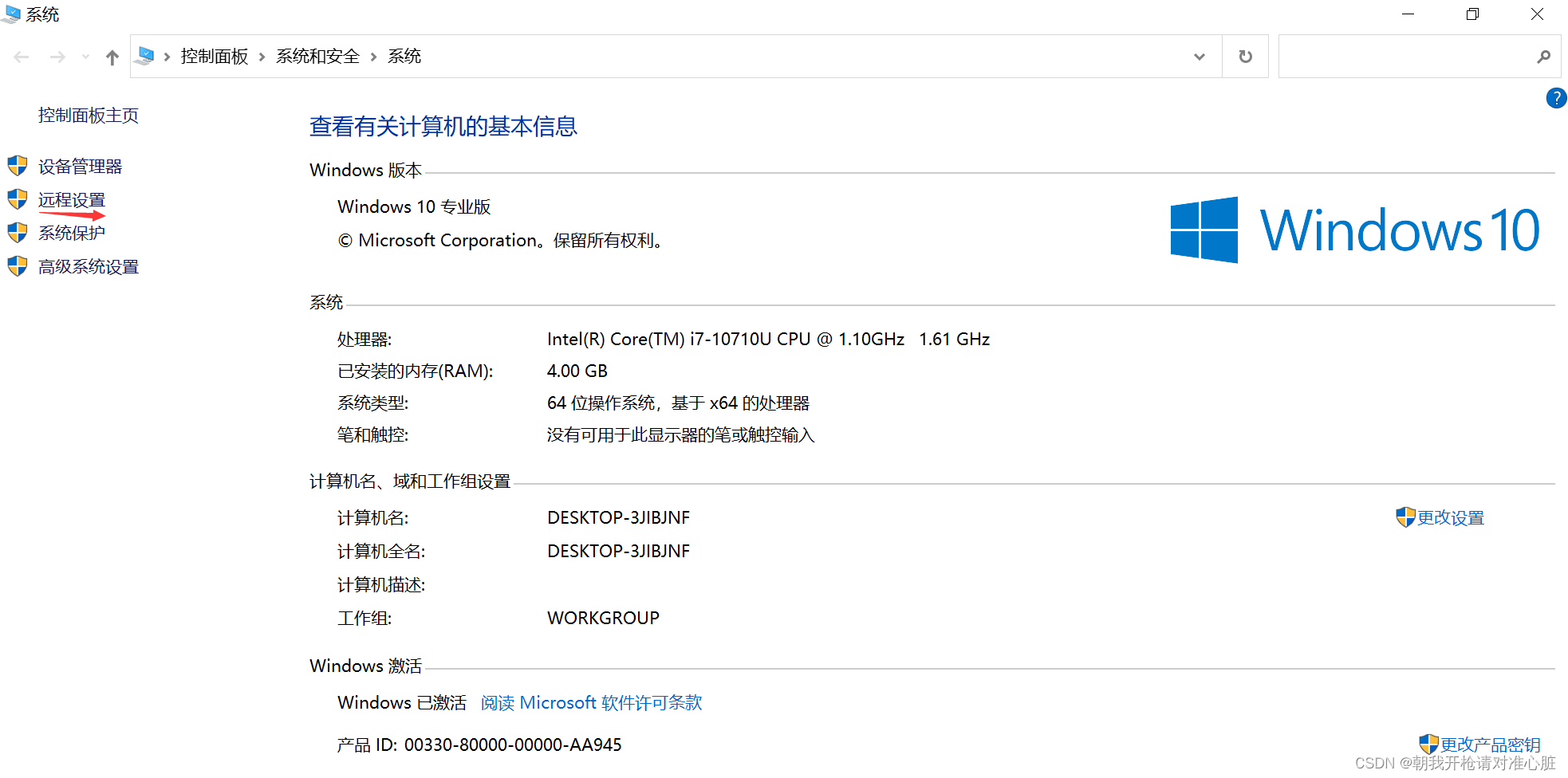This screenshot has height=778, width=1568.
Task: Close the 系统 window
Action: [1537, 14]
